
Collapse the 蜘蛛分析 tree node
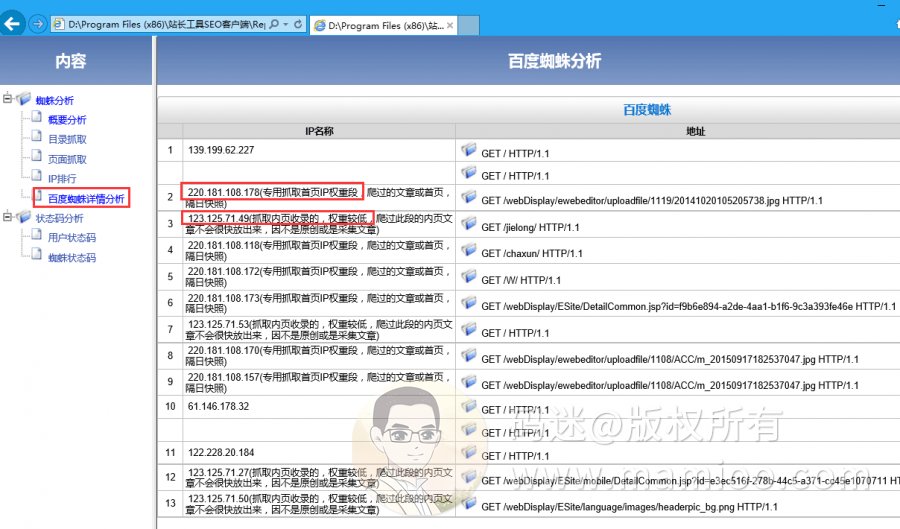coord(8,99)
